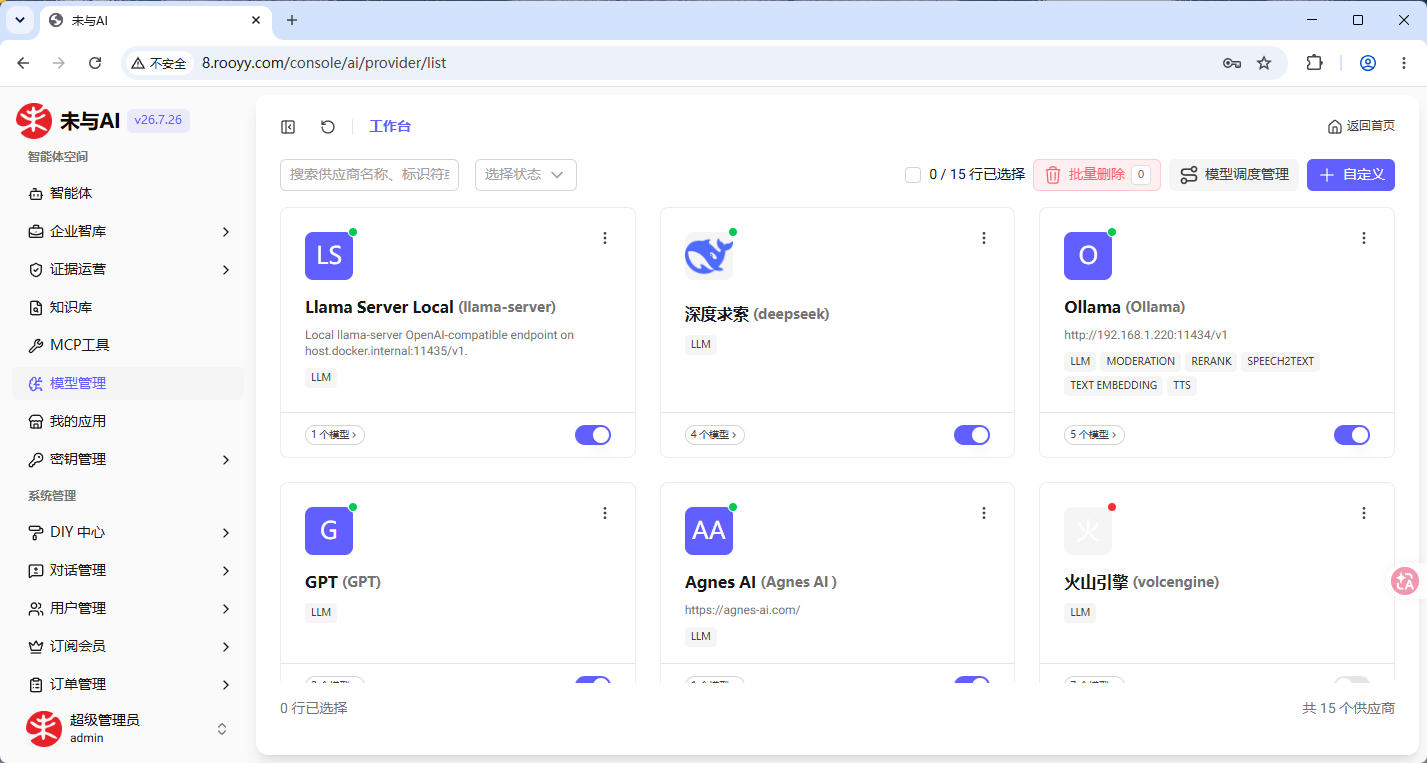Click the deepseek whale logo
The image size is (1427, 763).
pyautogui.click(x=709, y=256)
